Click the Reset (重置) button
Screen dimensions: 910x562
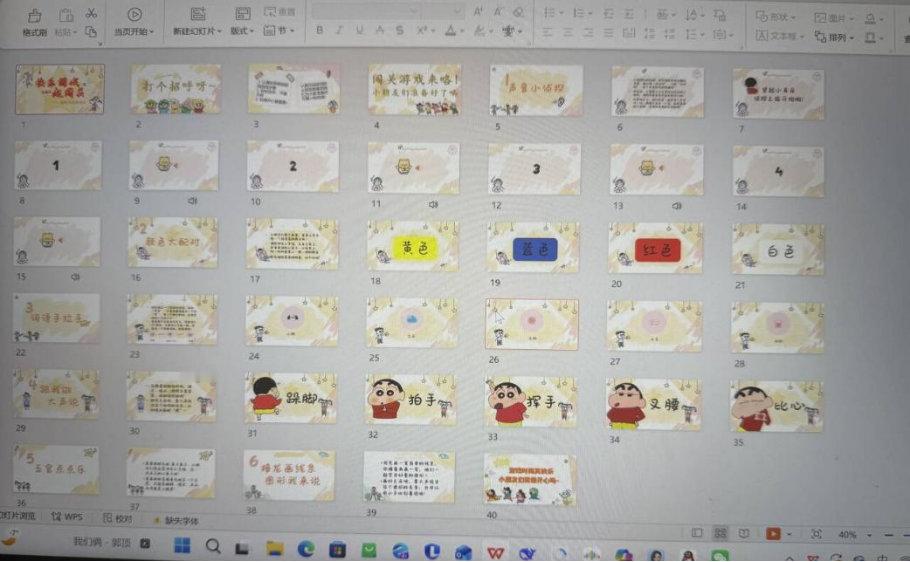click(x=279, y=12)
